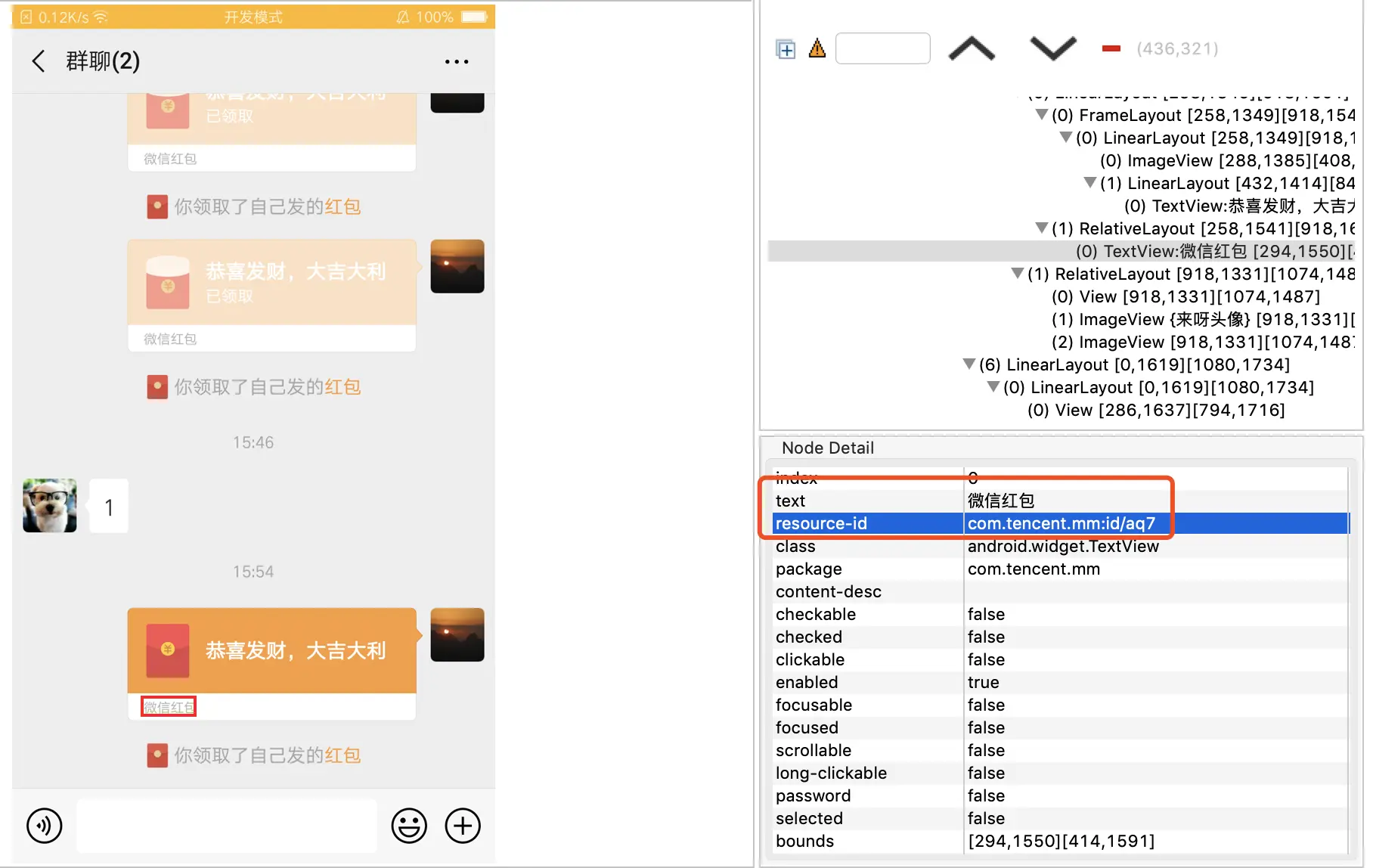Tap the battery icon in phone status bar
The height and width of the screenshot is (868, 1373).
(x=475, y=17)
